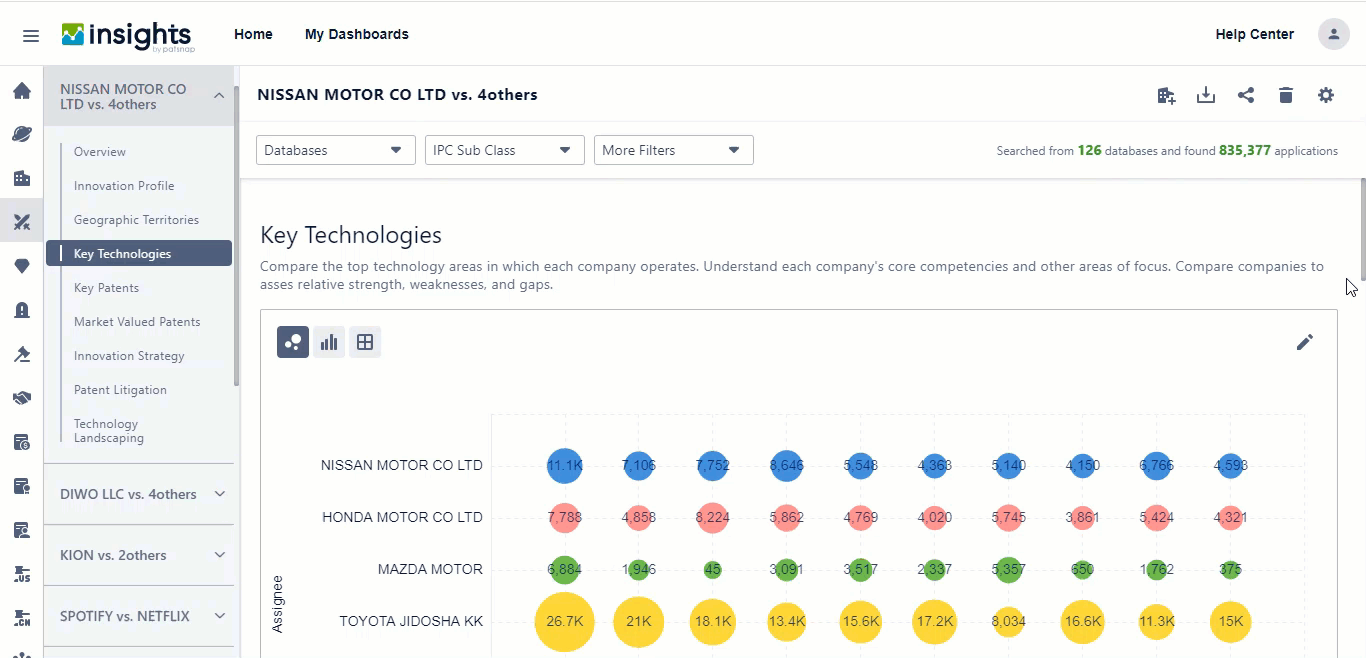Open the Databases filter dropdown
The image size is (1366, 658).
(335, 149)
